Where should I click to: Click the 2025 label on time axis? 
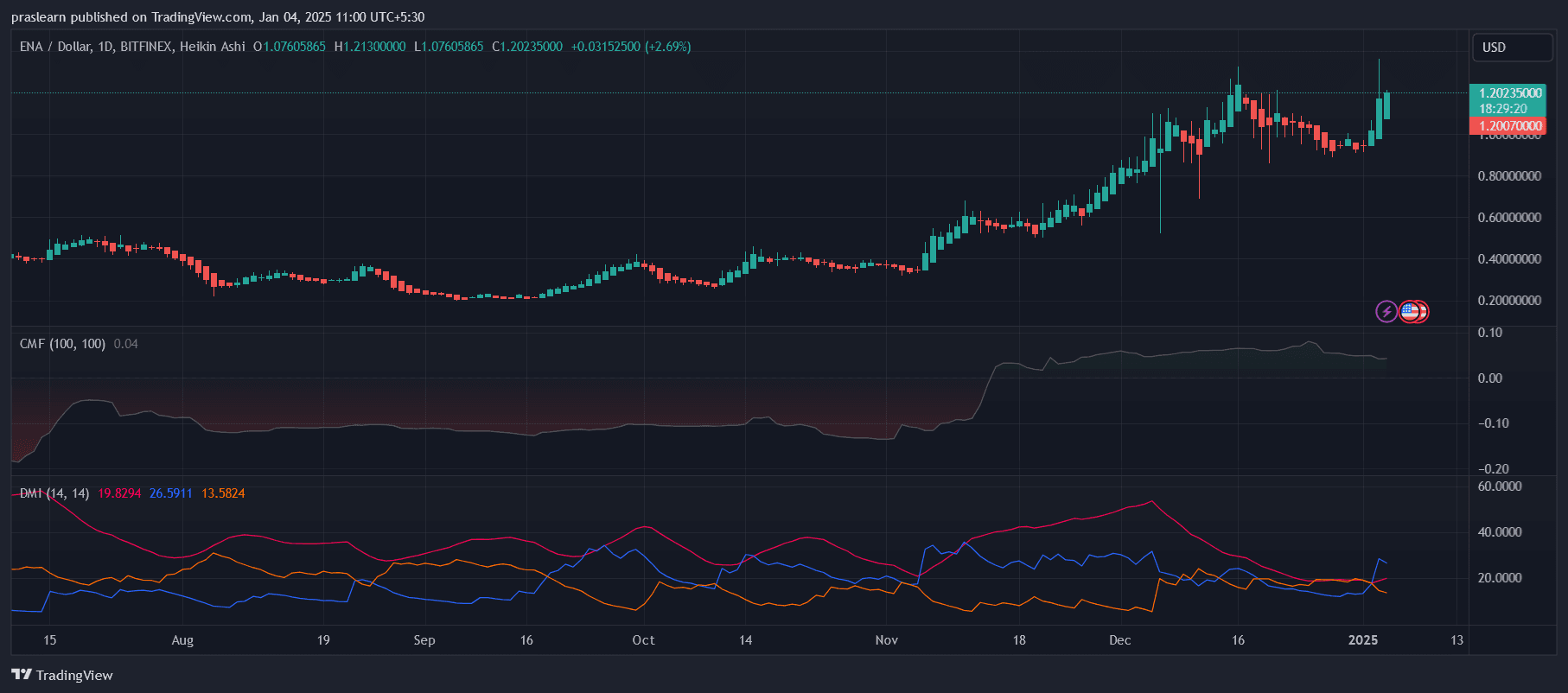point(1363,640)
